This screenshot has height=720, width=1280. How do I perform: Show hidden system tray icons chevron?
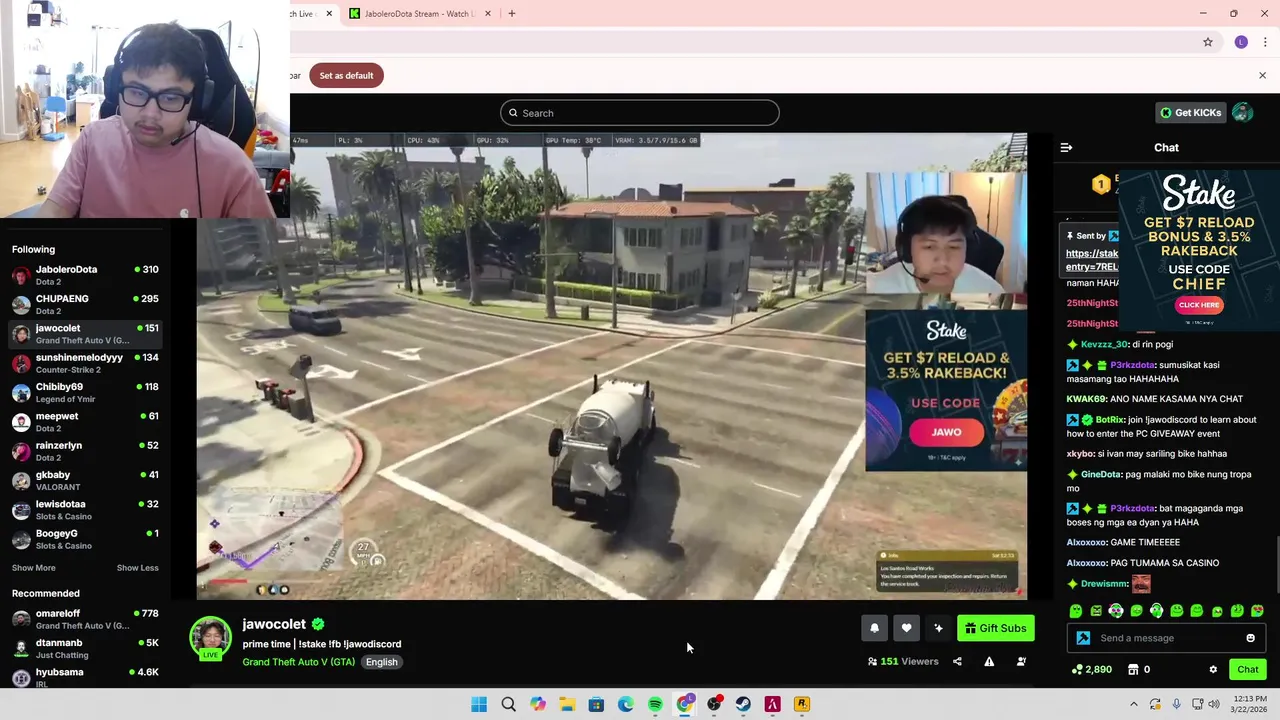[1133, 704]
